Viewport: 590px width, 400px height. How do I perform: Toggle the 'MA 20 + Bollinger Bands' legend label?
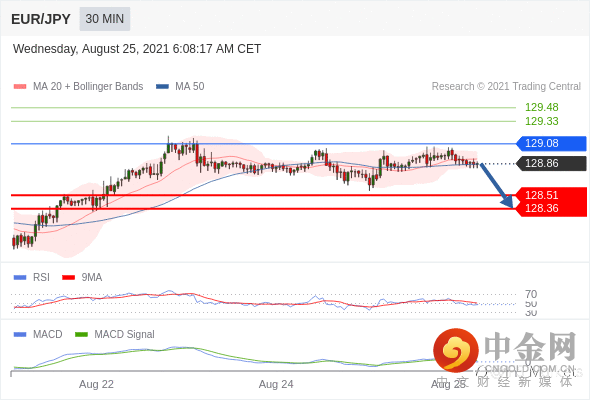click(88, 87)
